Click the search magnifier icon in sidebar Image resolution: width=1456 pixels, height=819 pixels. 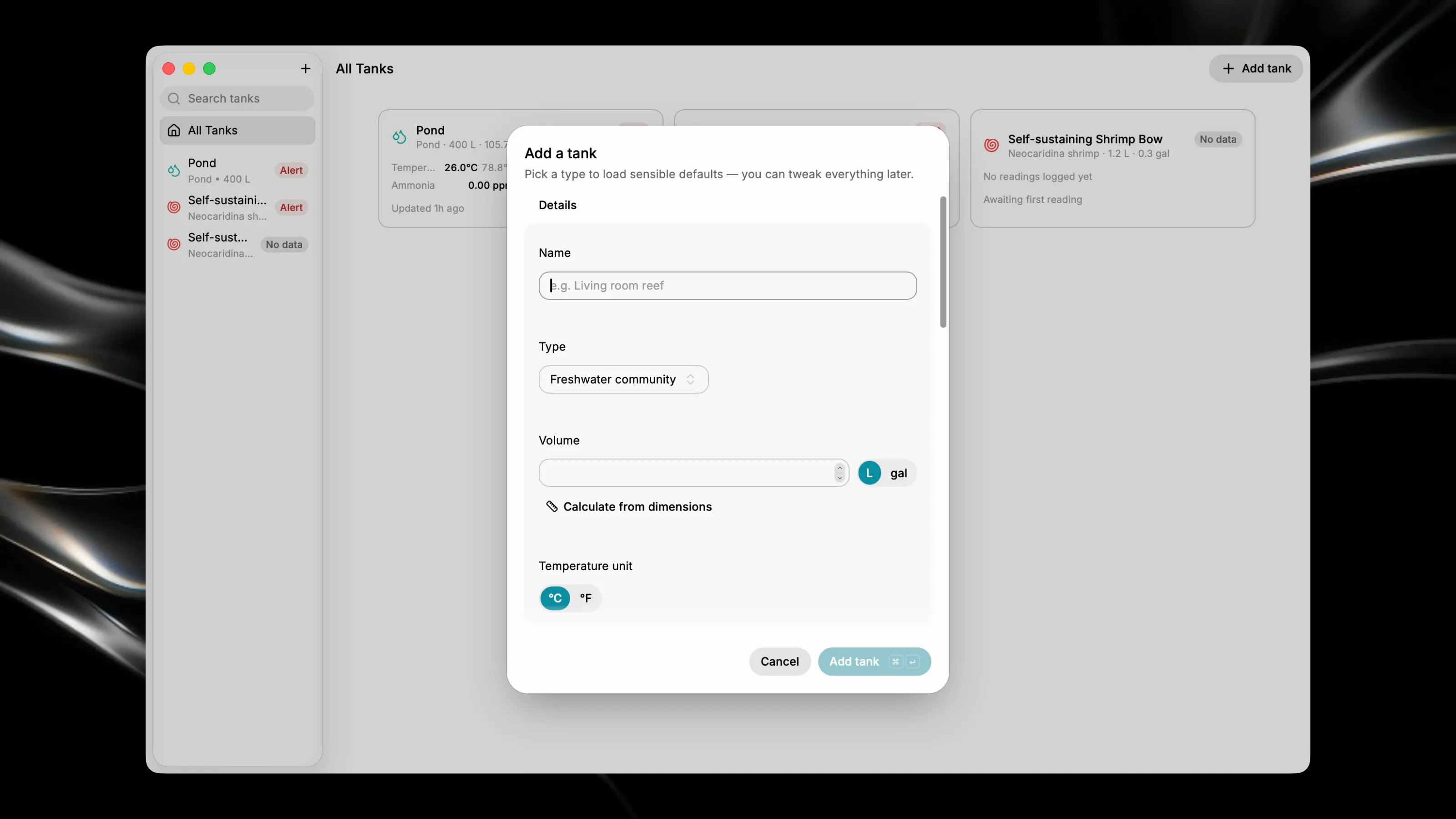pyautogui.click(x=174, y=98)
